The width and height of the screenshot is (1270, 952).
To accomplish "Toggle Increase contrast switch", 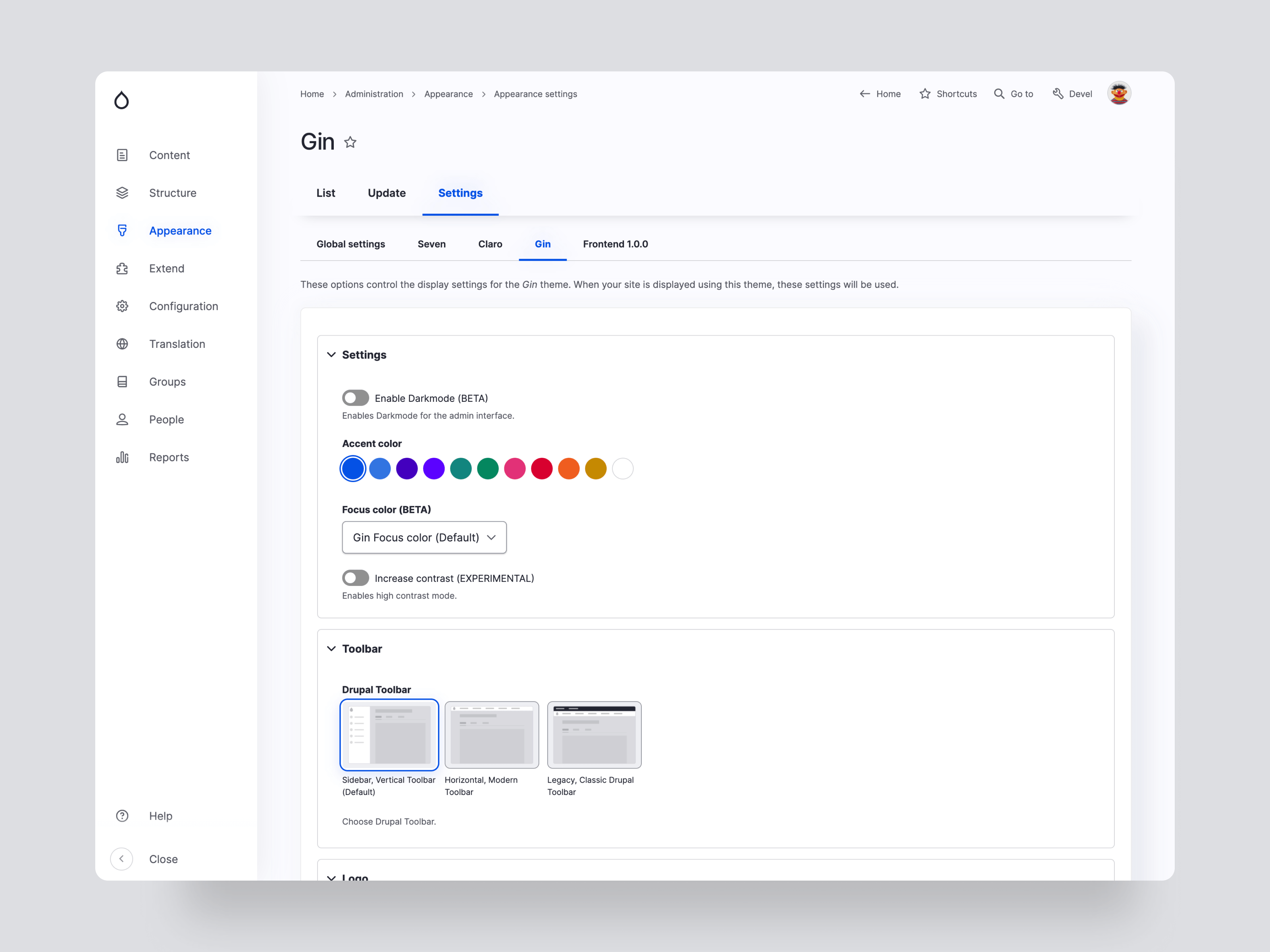I will (x=355, y=578).
